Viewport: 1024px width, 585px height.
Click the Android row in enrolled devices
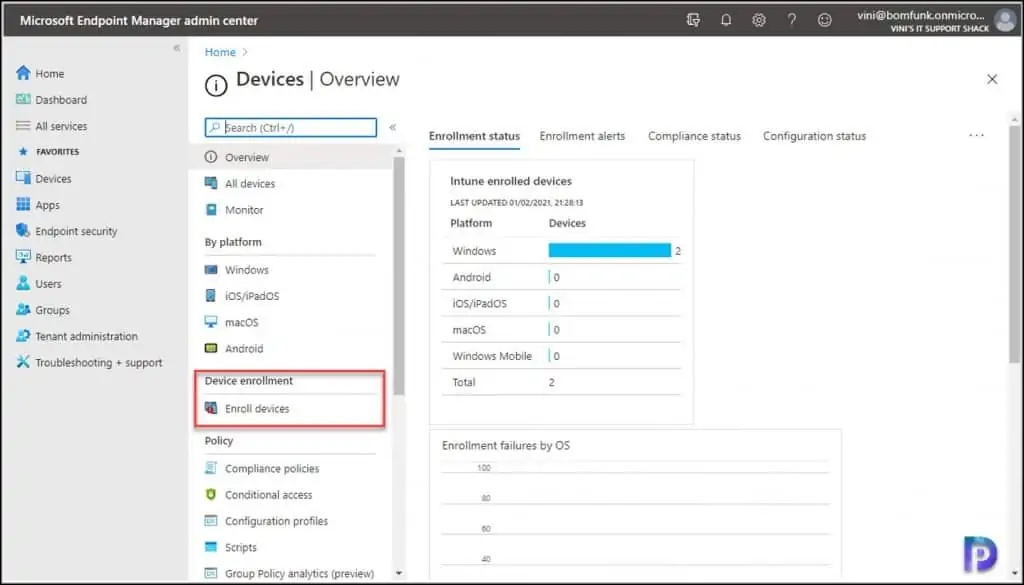click(x=562, y=277)
